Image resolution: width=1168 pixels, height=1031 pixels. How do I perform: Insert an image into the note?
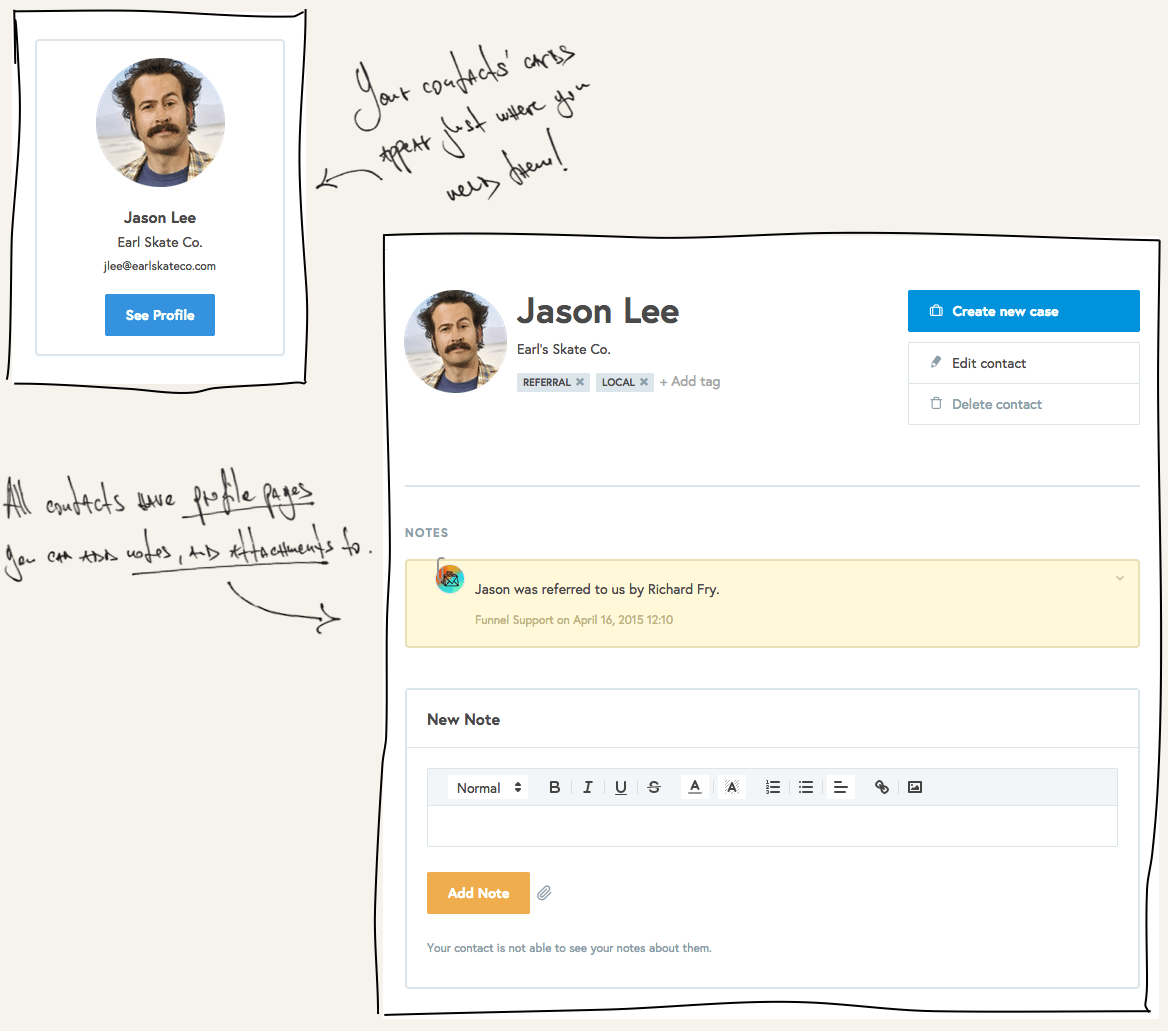point(915,787)
